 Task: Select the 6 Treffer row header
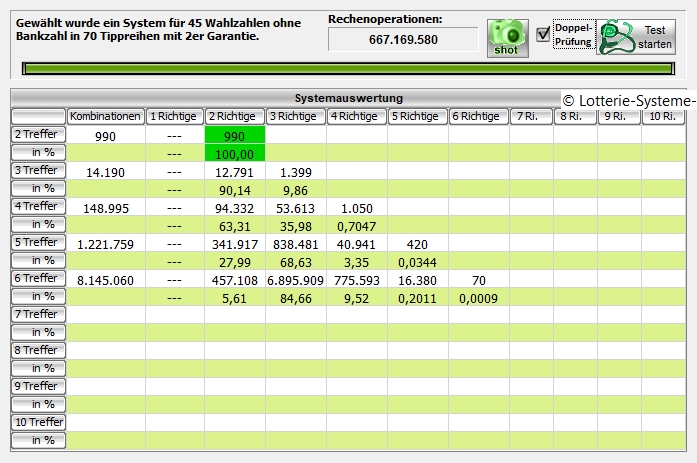38,278
